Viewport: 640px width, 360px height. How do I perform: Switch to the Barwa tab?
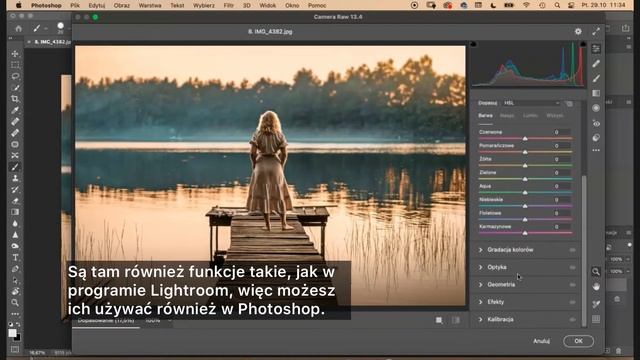click(x=485, y=116)
